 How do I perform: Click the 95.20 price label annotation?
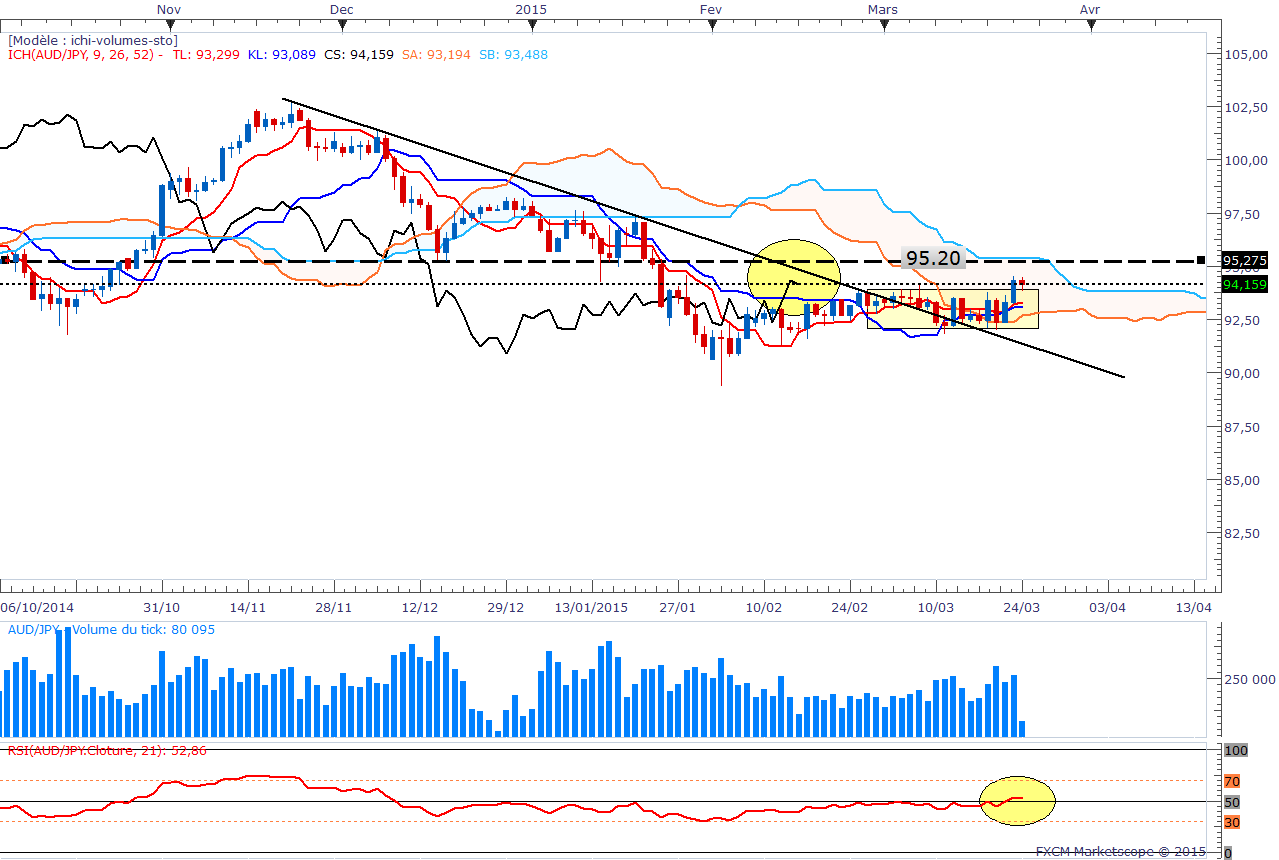933,258
